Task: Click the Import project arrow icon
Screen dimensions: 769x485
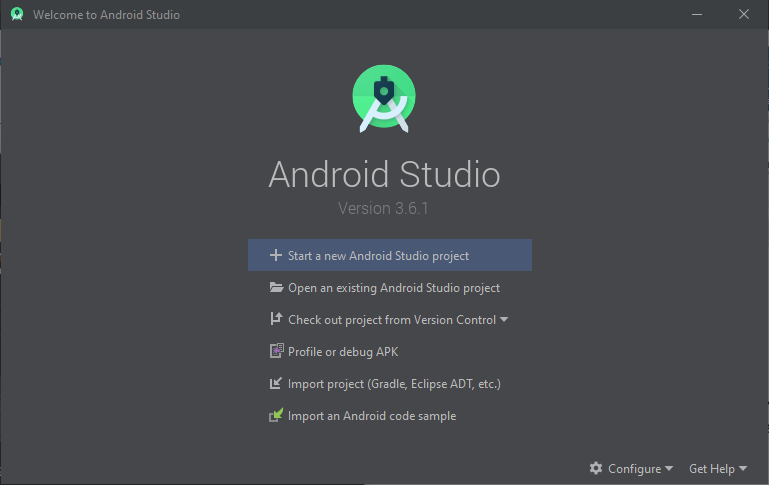Action: [276, 383]
